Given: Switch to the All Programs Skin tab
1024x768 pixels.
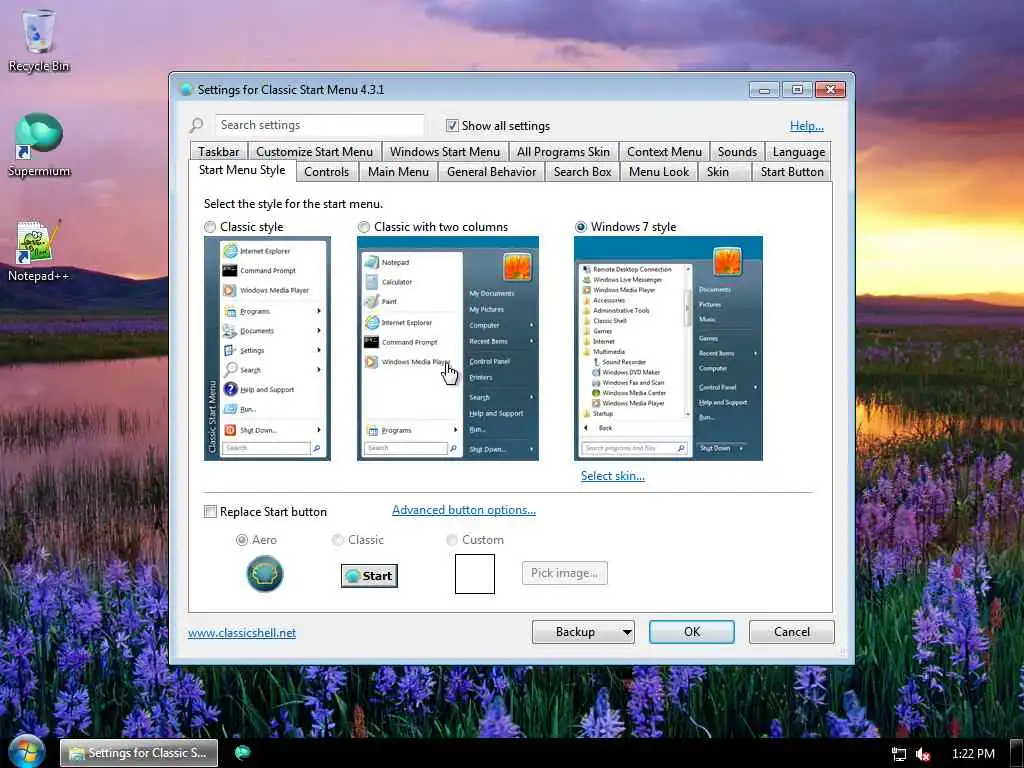Looking at the screenshot, I should tap(563, 152).
